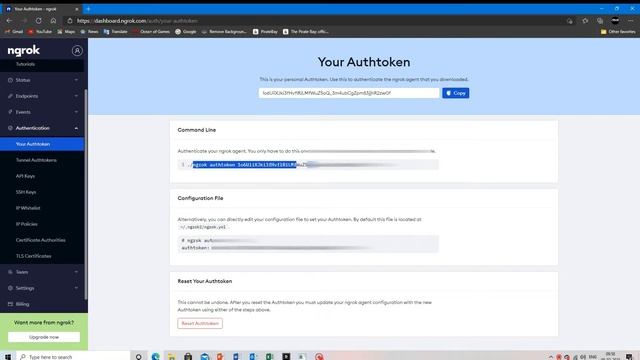Click the browser home icon

(53, 21)
